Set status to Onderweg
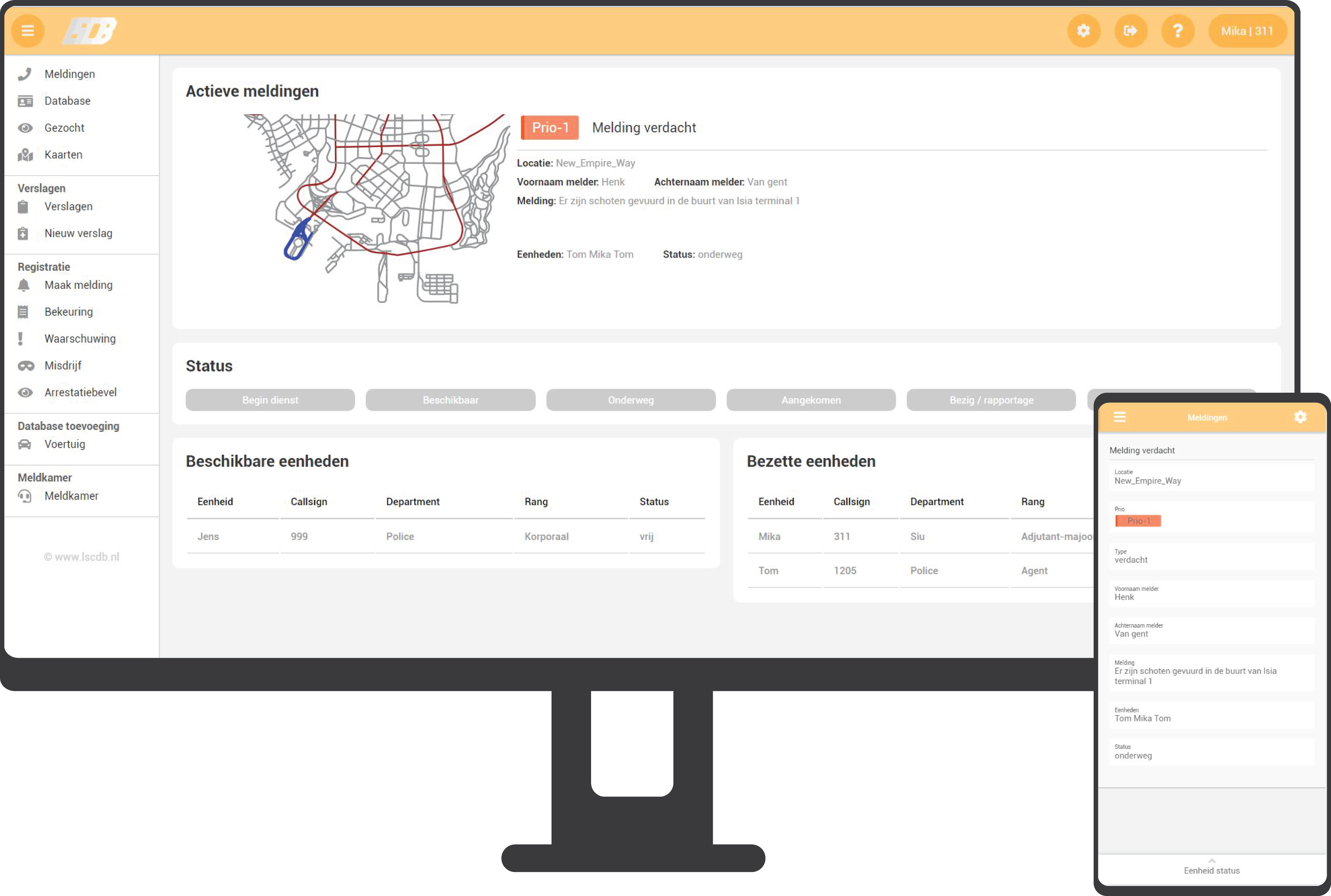 (x=630, y=400)
